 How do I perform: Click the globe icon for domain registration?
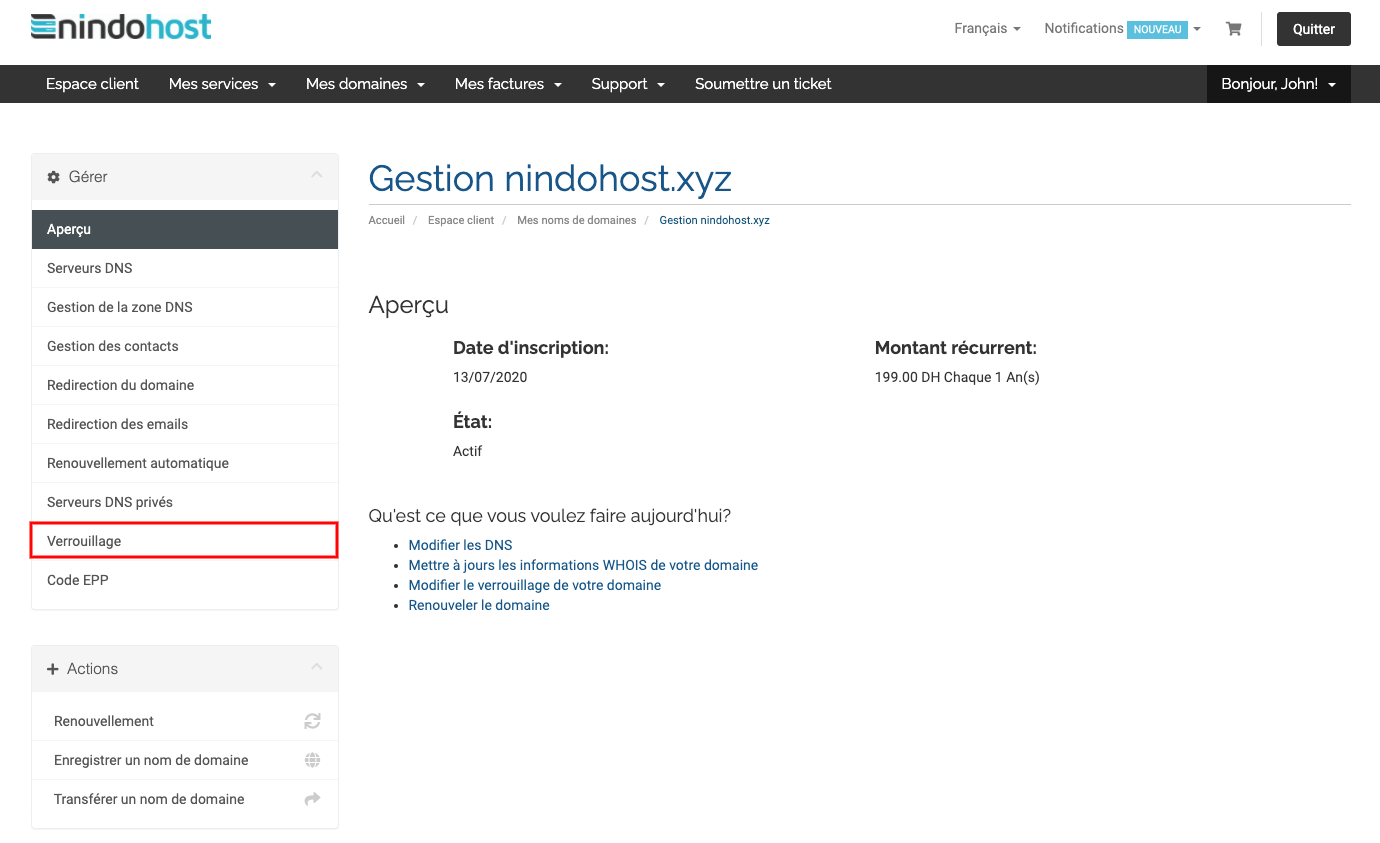point(312,760)
